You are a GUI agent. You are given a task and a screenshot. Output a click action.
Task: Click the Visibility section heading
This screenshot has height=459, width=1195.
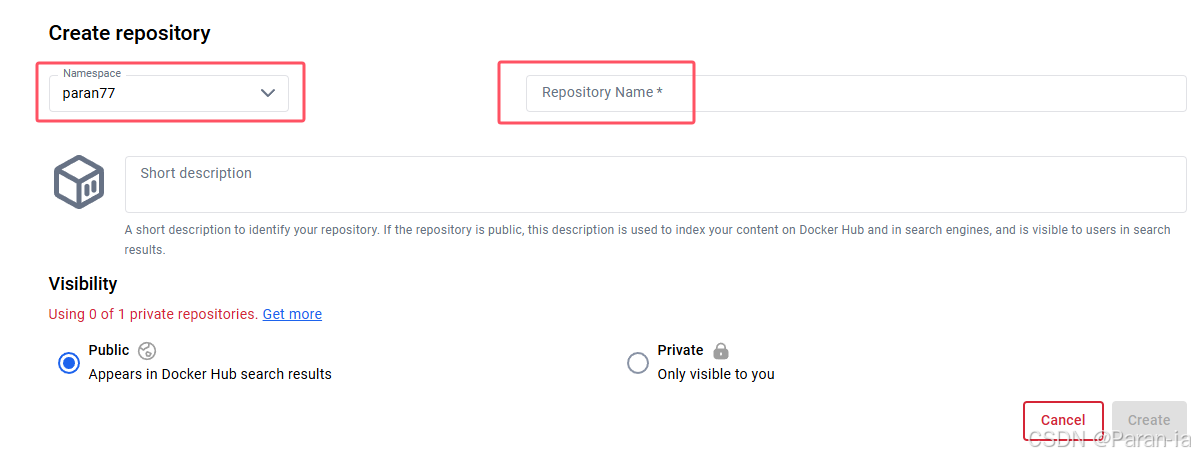pyautogui.click(x=83, y=284)
